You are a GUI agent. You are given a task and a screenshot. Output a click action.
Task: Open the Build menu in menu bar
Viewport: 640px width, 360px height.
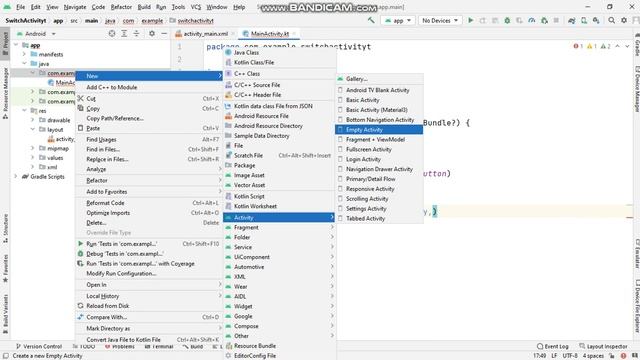click(144, 7)
